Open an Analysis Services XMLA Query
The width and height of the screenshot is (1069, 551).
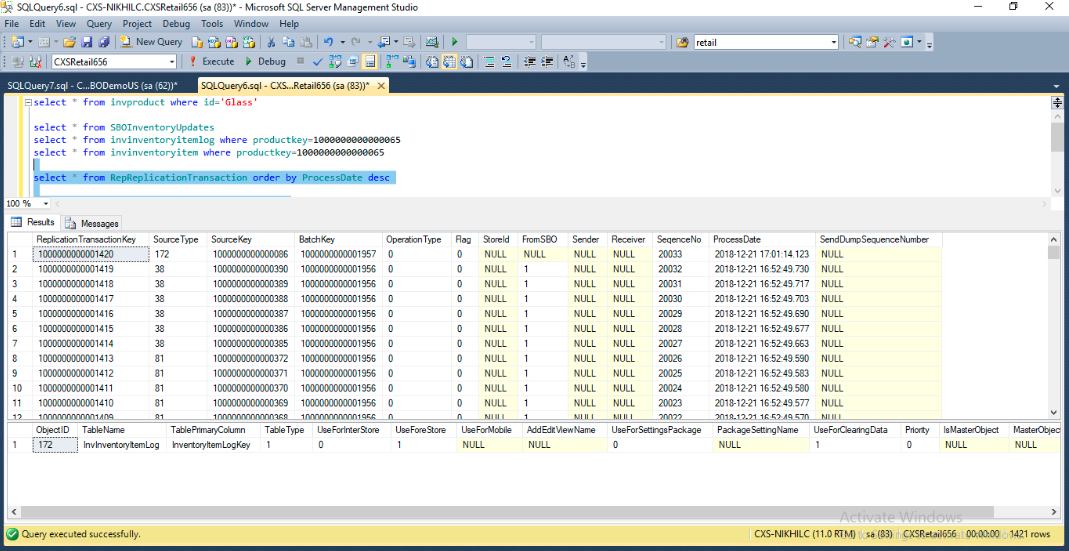(x=249, y=42)
